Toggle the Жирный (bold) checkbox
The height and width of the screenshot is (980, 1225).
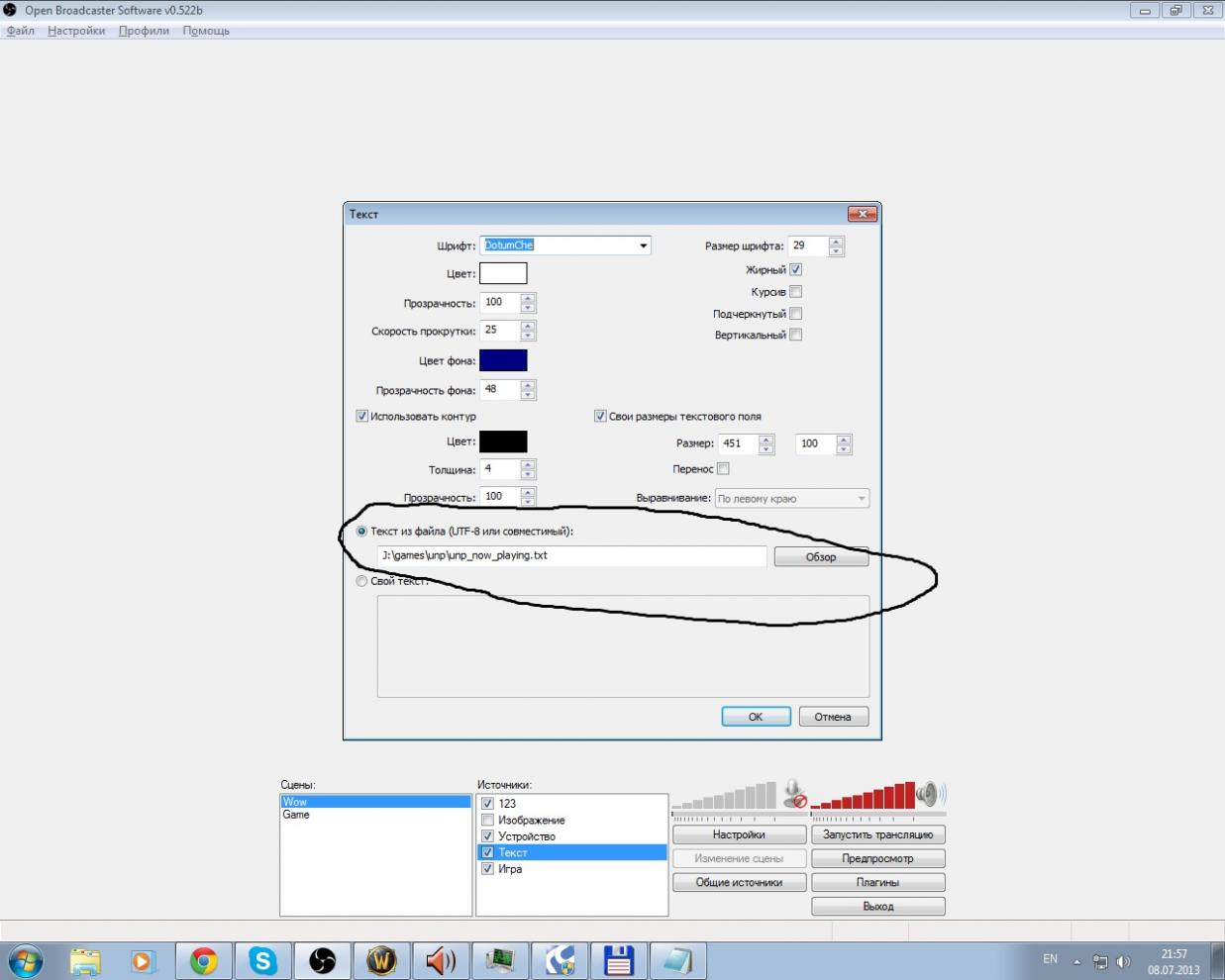click(795, 269)
